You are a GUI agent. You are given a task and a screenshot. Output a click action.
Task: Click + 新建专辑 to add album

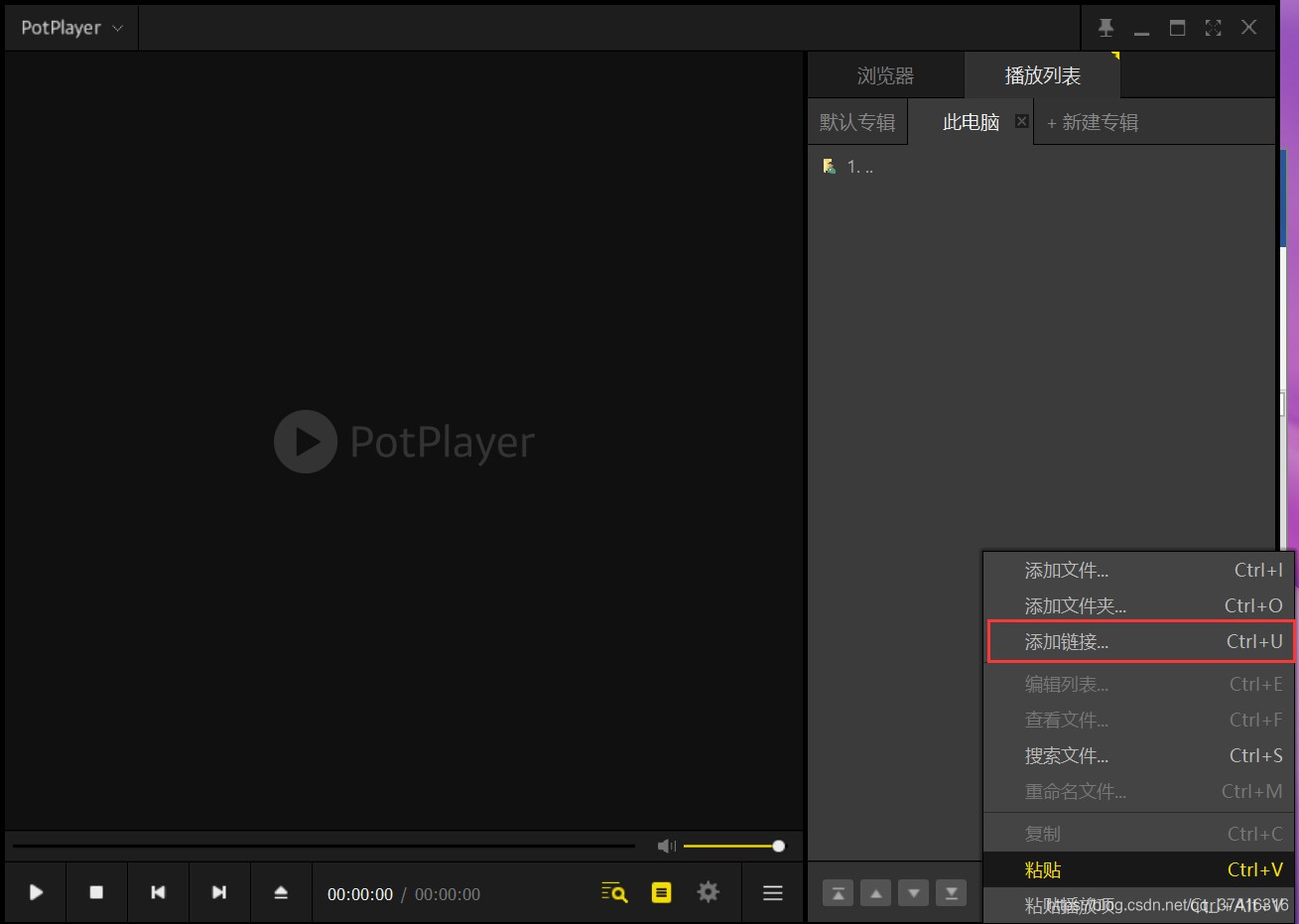point(1092,122)
